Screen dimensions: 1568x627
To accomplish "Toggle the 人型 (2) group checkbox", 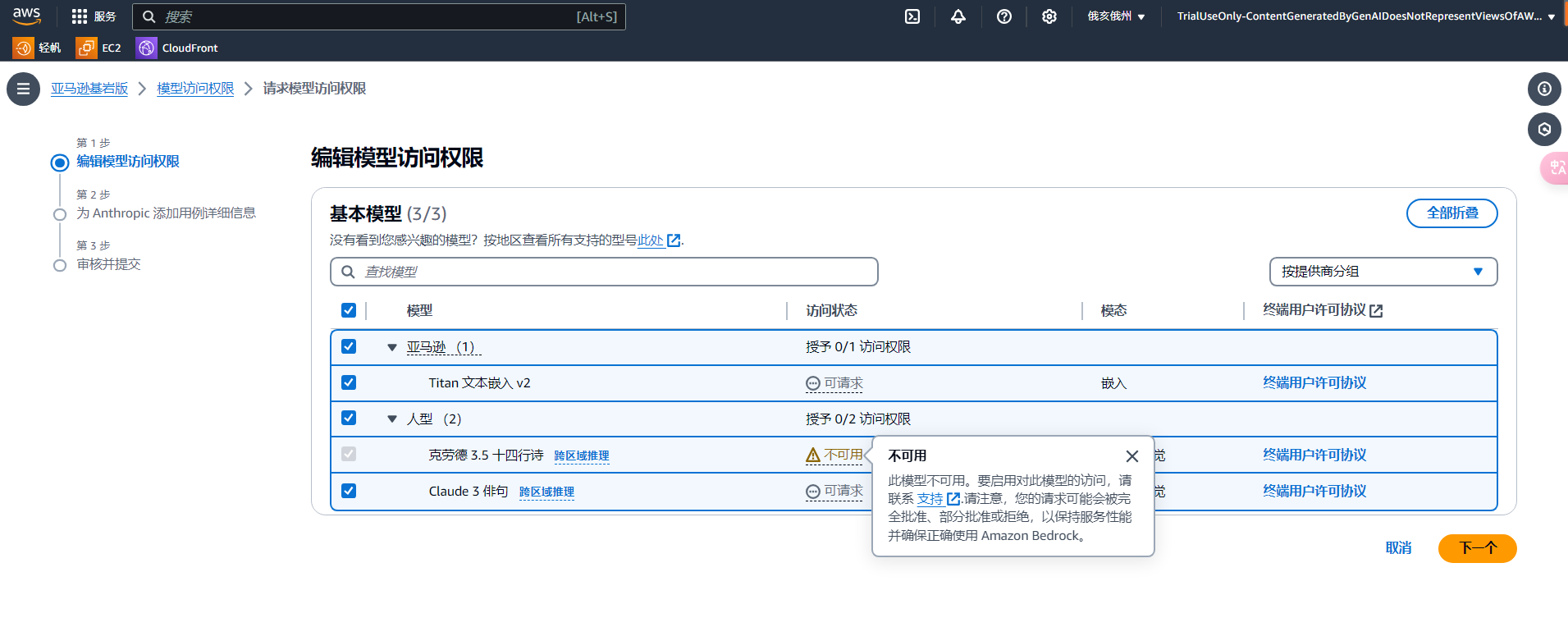I will coord(349,418).
